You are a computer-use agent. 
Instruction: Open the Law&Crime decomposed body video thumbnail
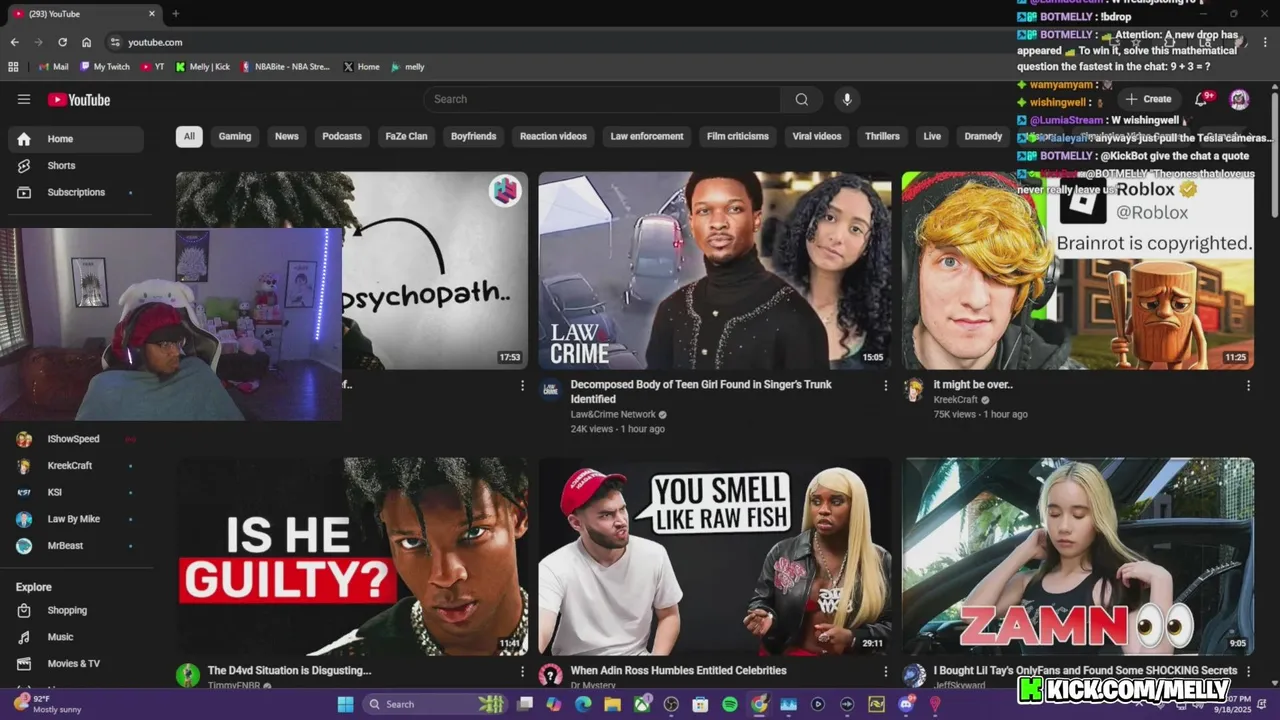coord(714,270)
